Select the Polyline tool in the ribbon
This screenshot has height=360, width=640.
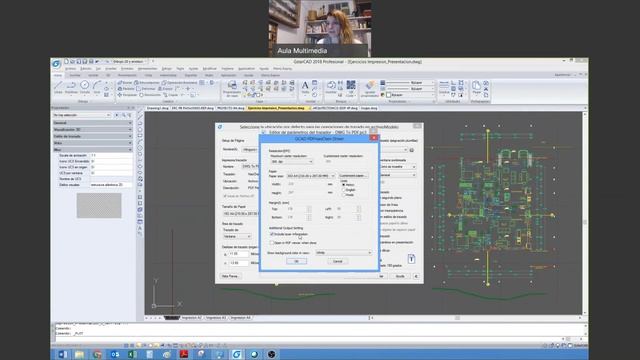(x=71, y=87)
